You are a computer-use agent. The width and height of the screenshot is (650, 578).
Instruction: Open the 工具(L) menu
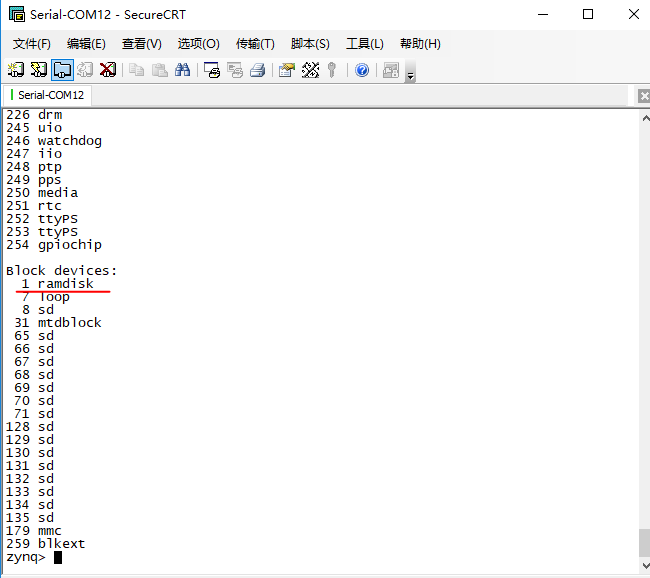point(365,44)
